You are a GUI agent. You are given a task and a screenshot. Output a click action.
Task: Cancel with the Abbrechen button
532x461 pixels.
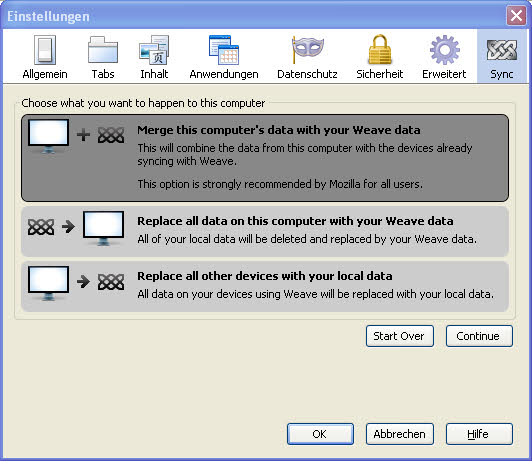[400, 434]
